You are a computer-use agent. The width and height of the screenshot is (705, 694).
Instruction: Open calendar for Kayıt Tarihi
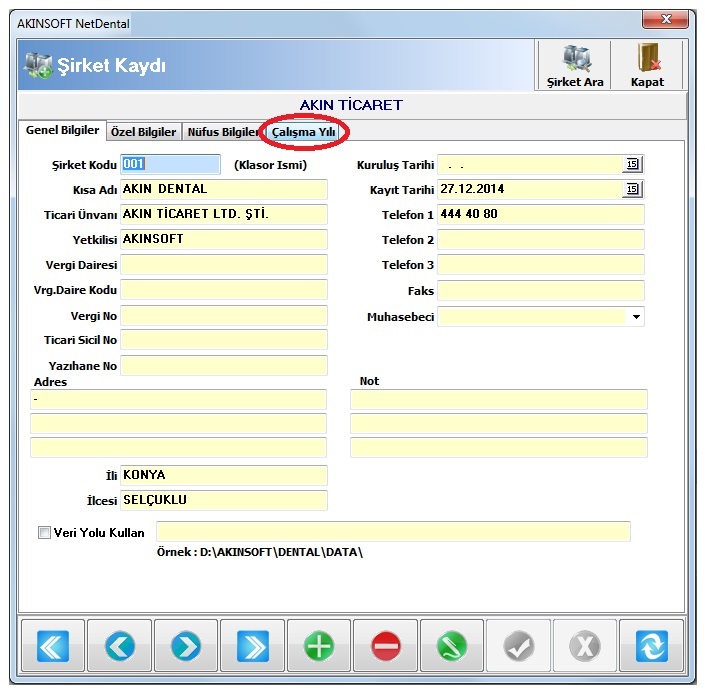point(632,189)
